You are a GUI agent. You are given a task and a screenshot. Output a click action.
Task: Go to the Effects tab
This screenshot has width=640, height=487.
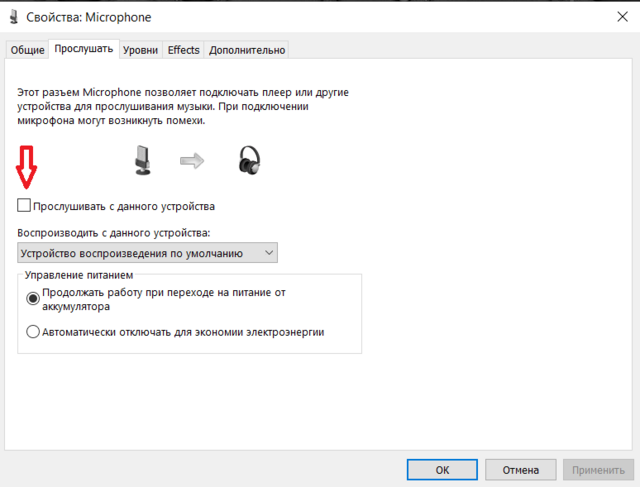point(184,50)
